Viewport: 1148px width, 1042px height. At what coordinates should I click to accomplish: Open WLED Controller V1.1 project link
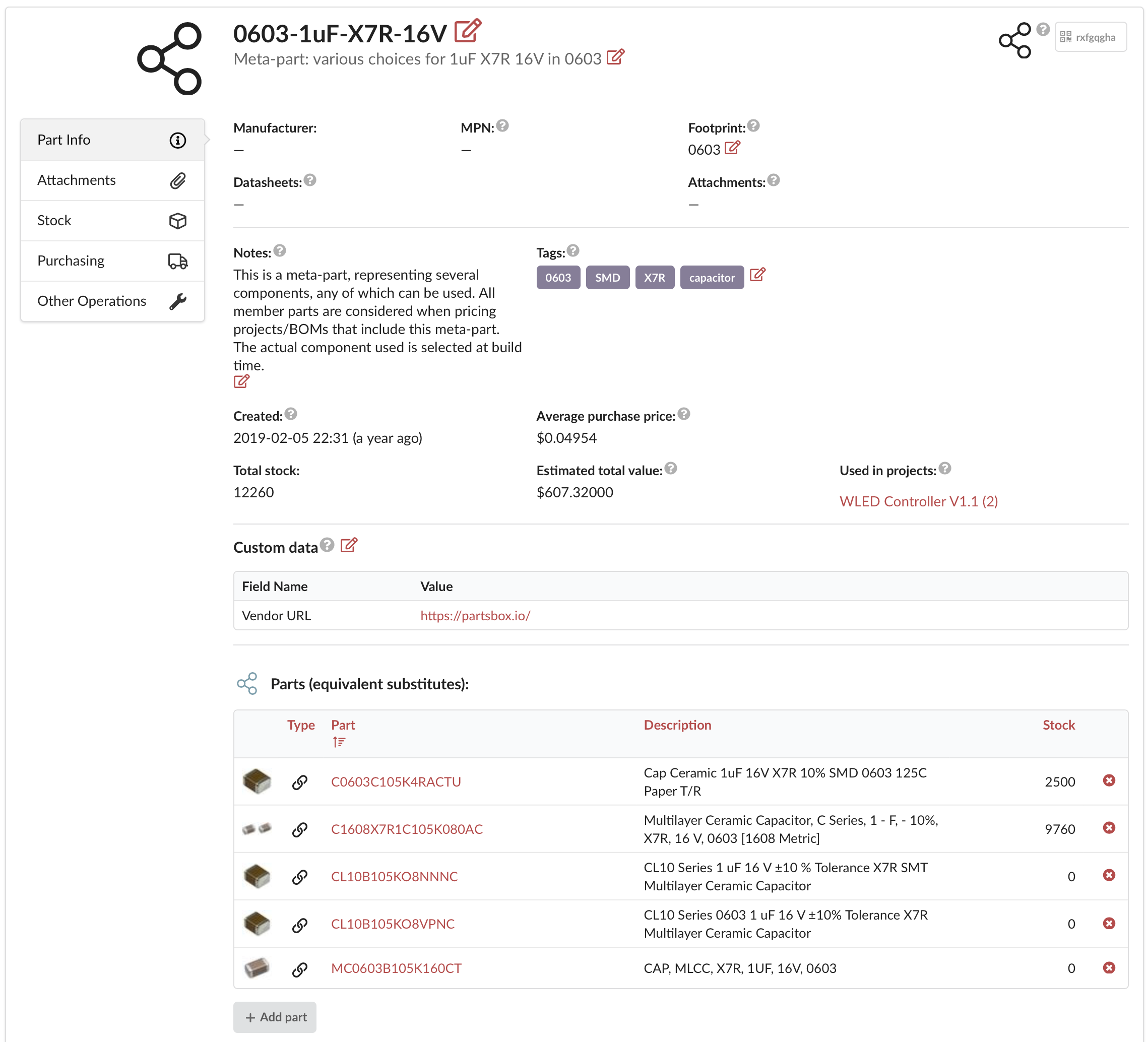click(x=918, y=501)
